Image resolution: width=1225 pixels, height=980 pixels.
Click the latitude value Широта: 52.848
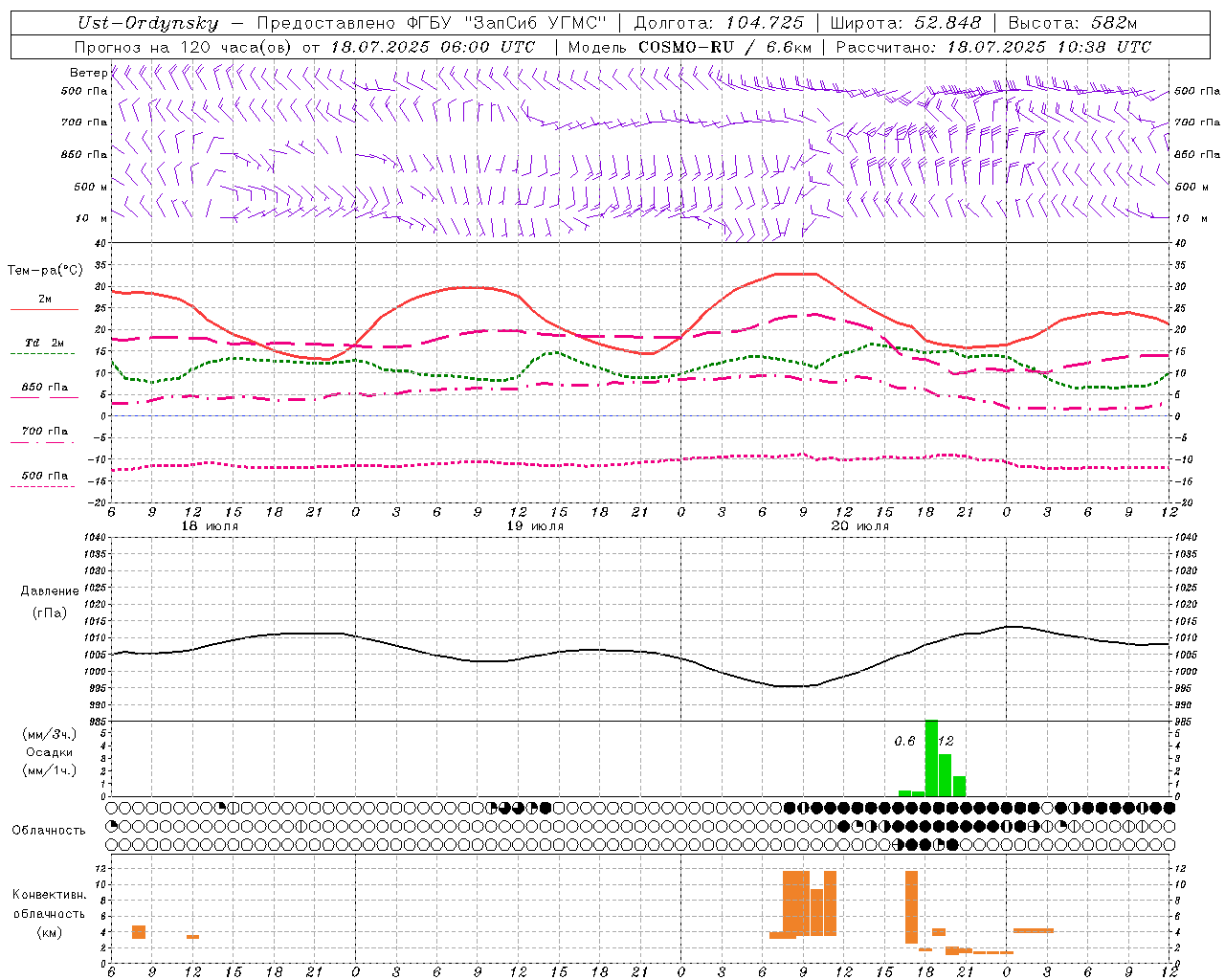905,24
